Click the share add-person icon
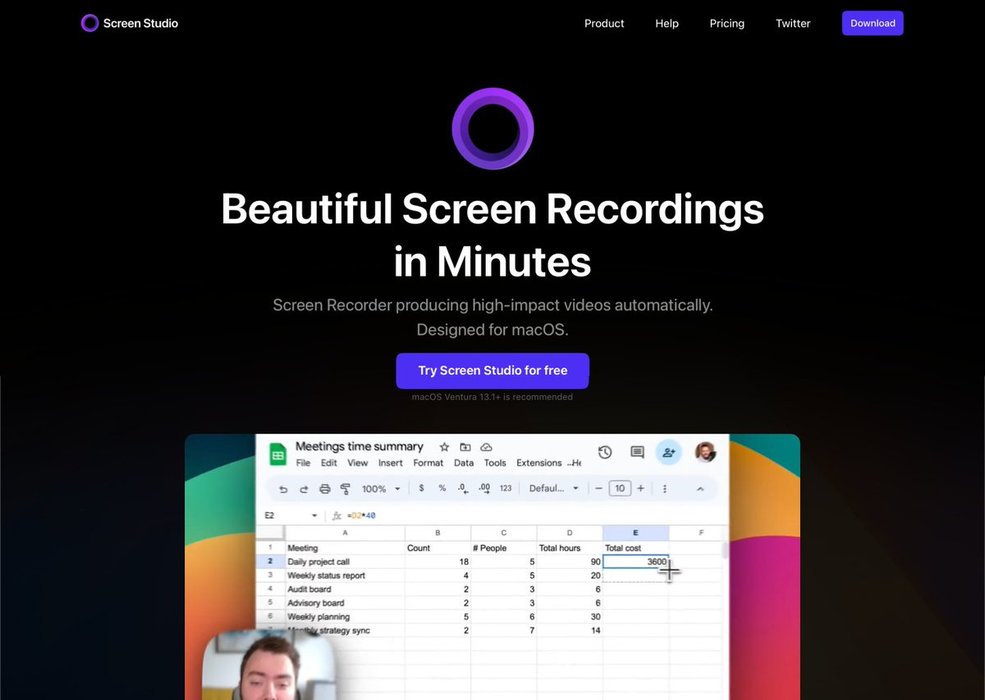Image resolution: width=985 pixels, height=700 pixels. (x=668, y=453)
